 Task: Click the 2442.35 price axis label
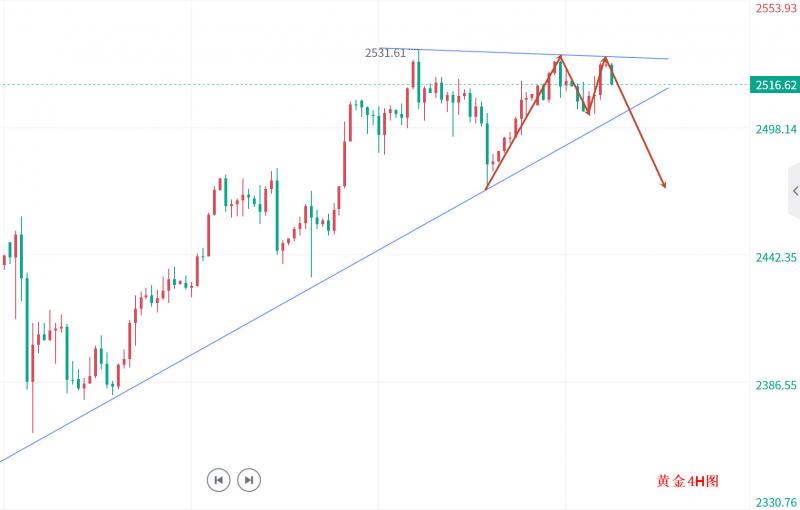click(775, 257)
